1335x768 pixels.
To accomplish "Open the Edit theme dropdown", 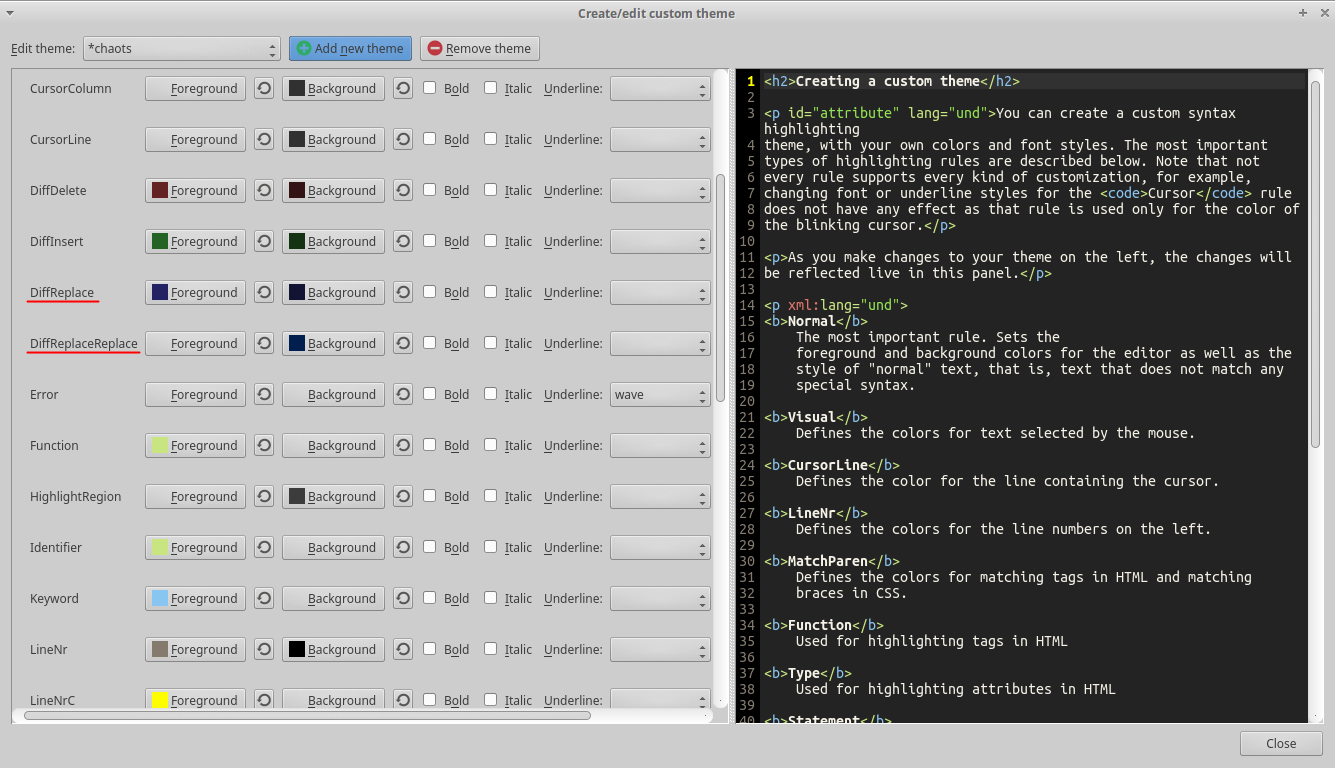I will click(181, 48).
